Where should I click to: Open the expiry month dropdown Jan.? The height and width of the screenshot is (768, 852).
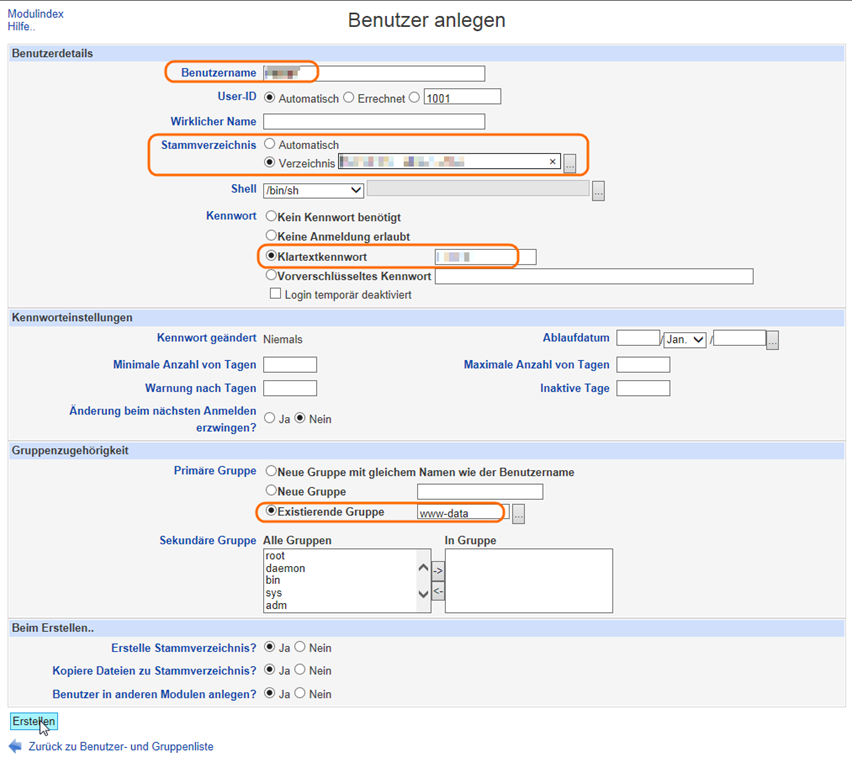point(685,340)
